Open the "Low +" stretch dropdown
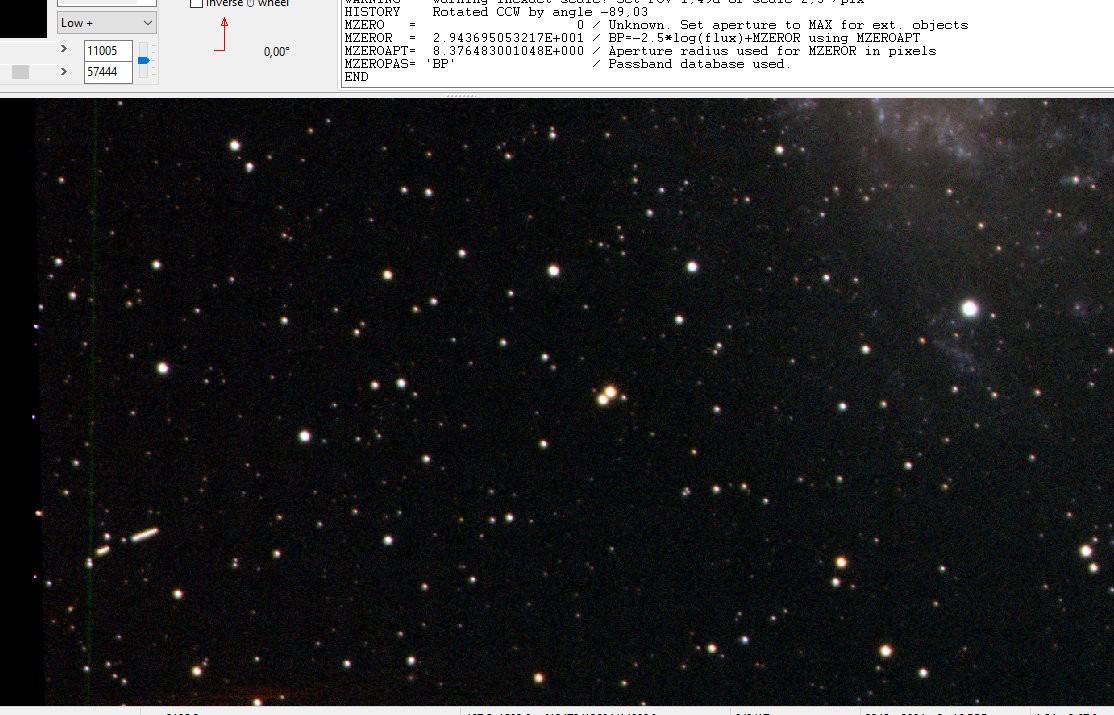The height and width of the screenshot is (715, 1114). pyautogui.click(x=107, y=23)
